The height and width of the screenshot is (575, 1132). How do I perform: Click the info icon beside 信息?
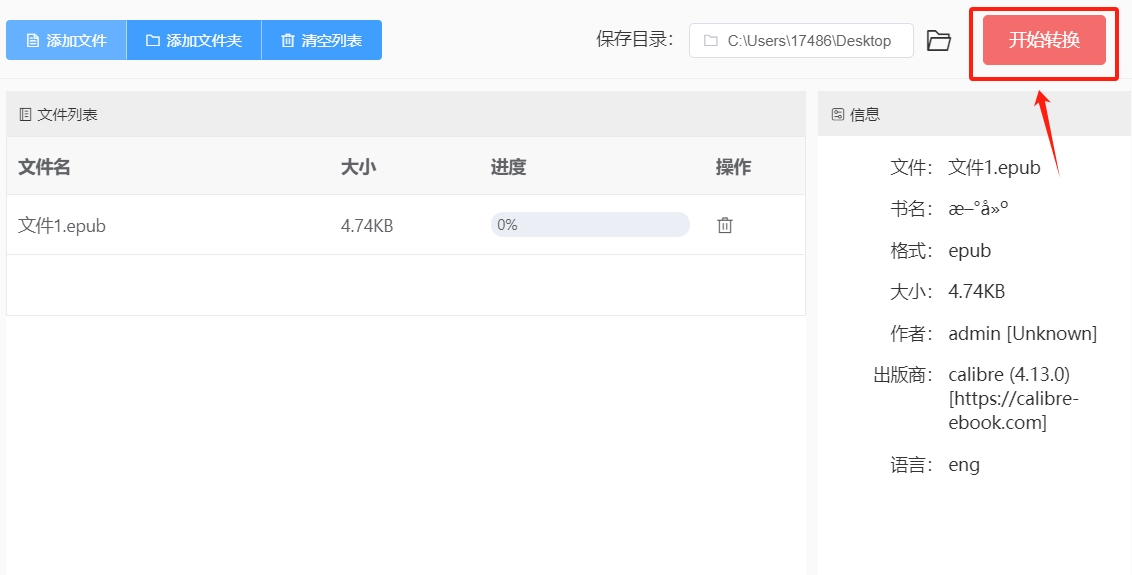(x=837, y=114)
